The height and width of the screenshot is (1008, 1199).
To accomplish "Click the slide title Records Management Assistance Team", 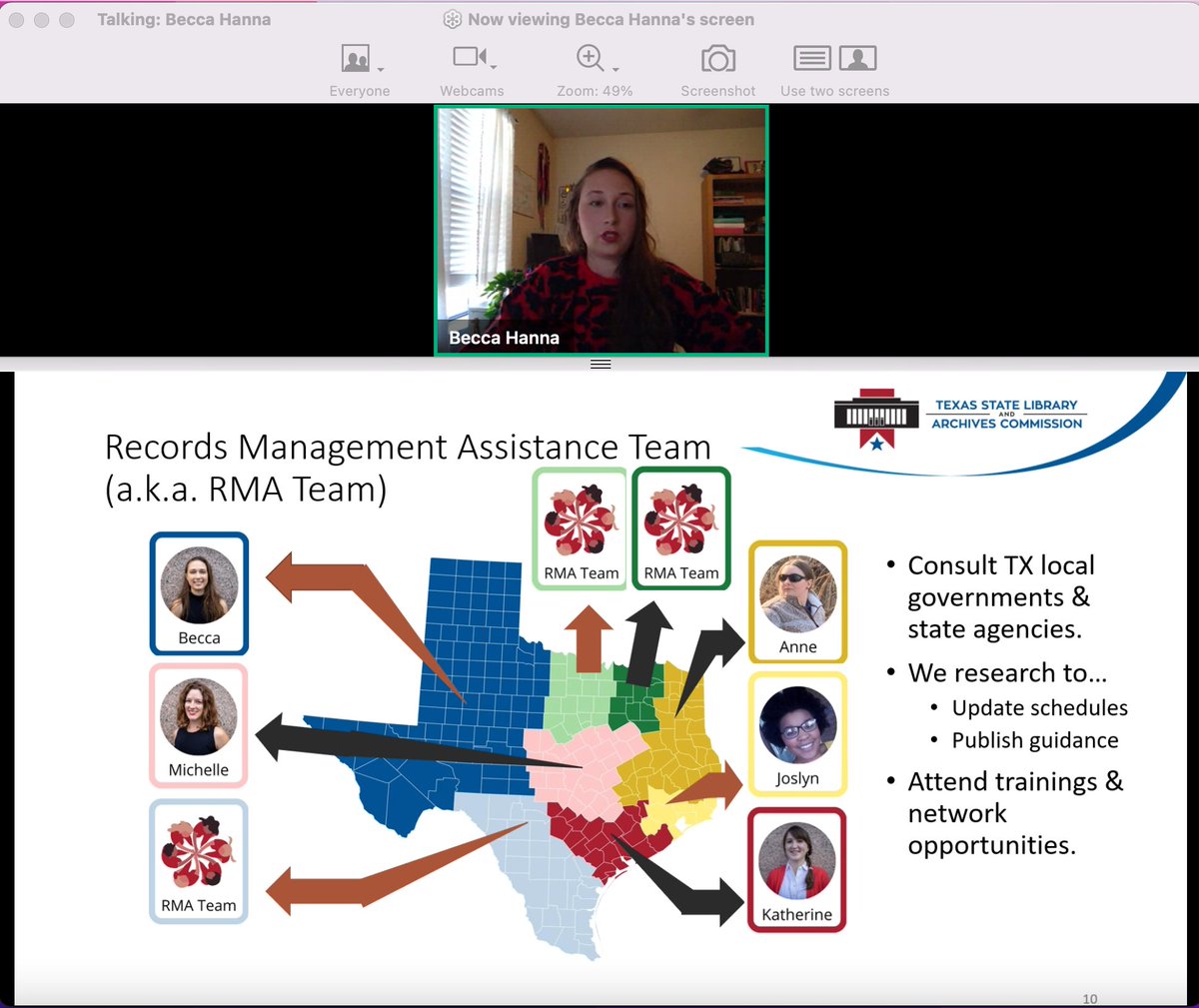I will pos(408,468).
